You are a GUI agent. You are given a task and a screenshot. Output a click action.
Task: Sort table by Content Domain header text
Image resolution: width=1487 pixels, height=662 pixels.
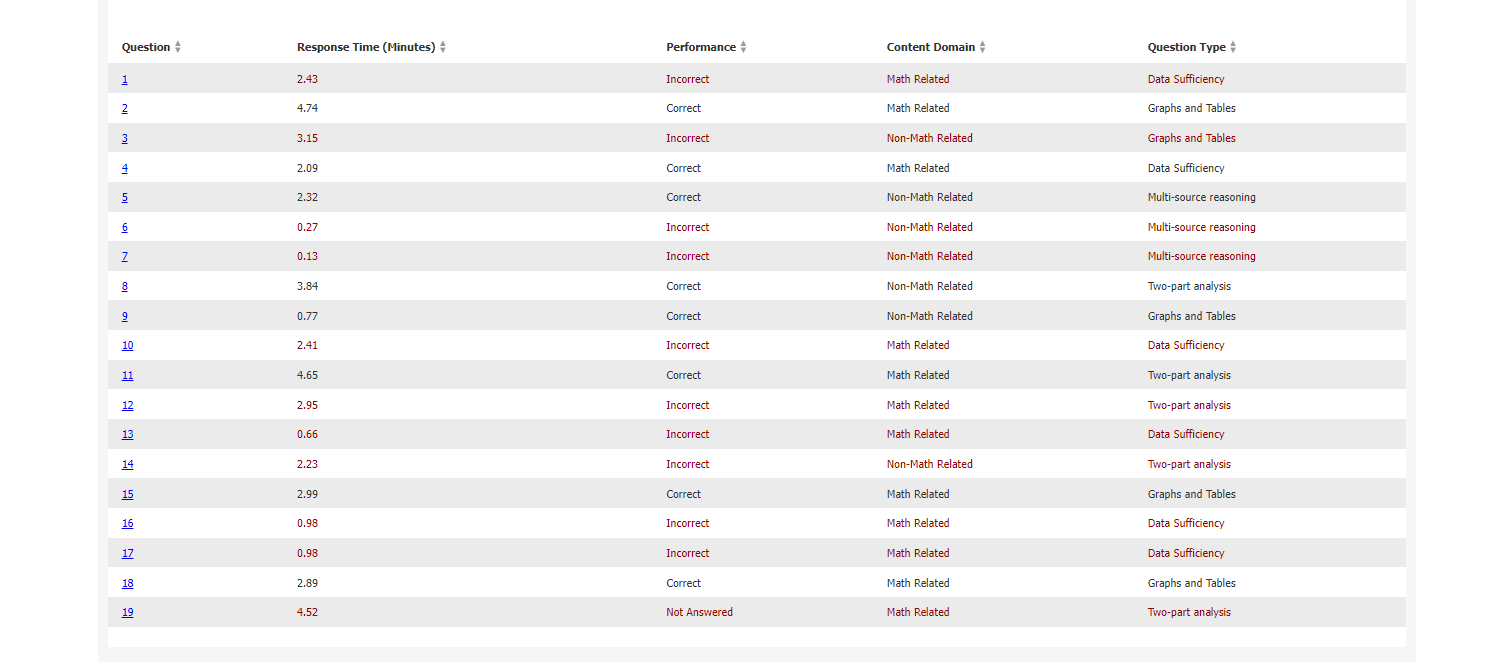click(x=930, y=47)
